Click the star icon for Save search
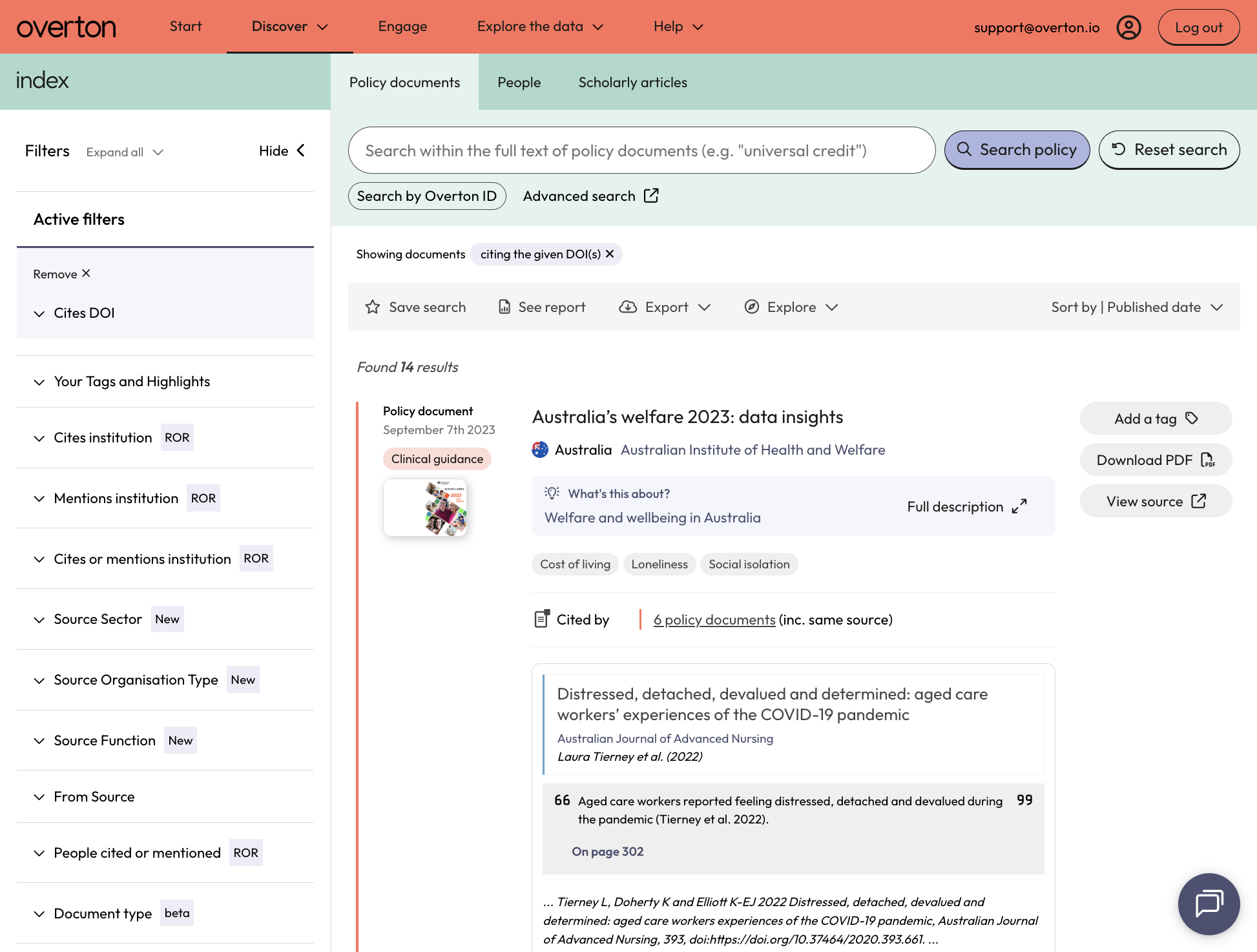 pyautogui.click(x=373, y=307)
